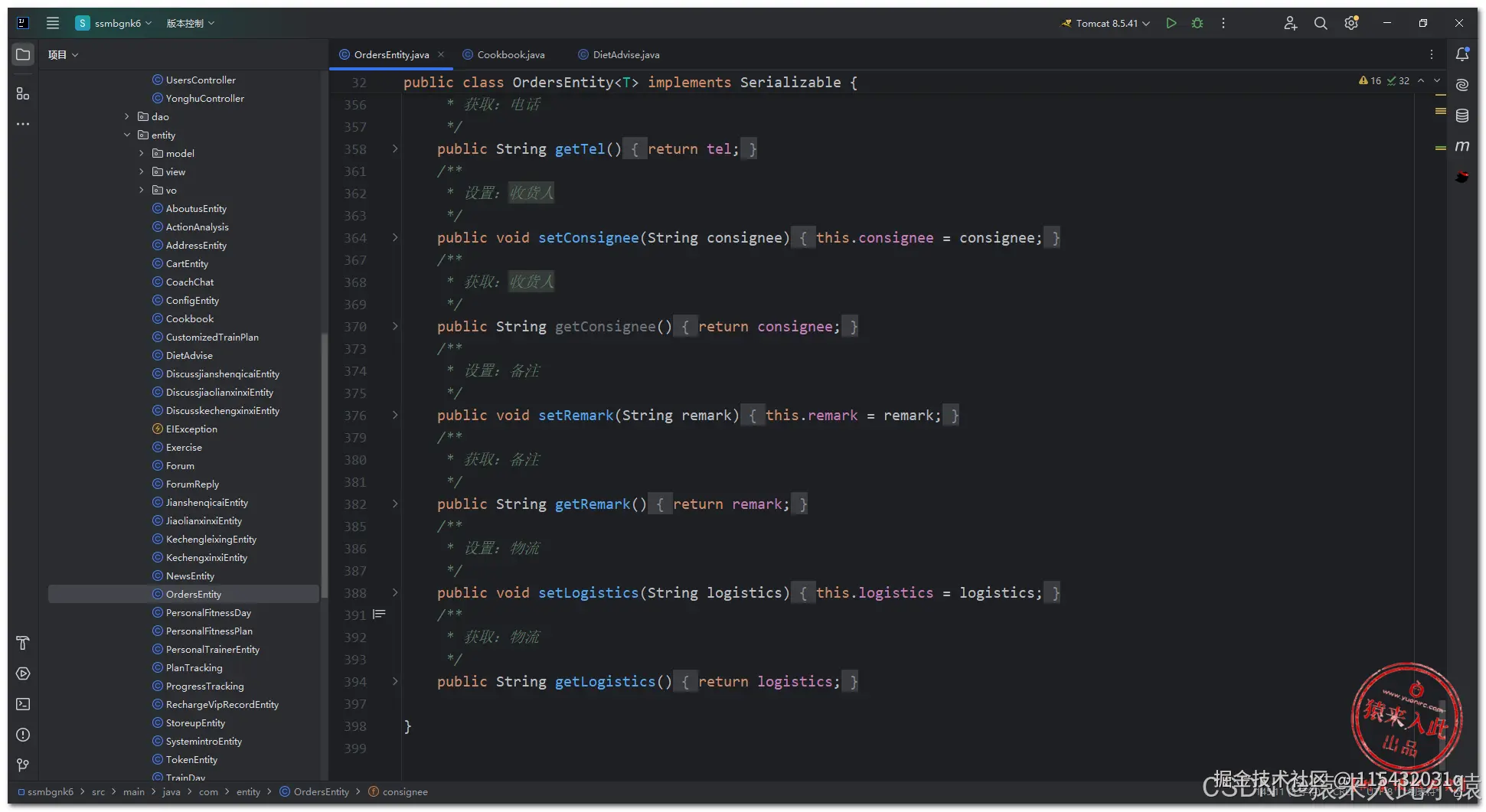1486x812 pixels.
Task: Collapse the entity folder
Action: pyautogui.click(x=127, y=135)
